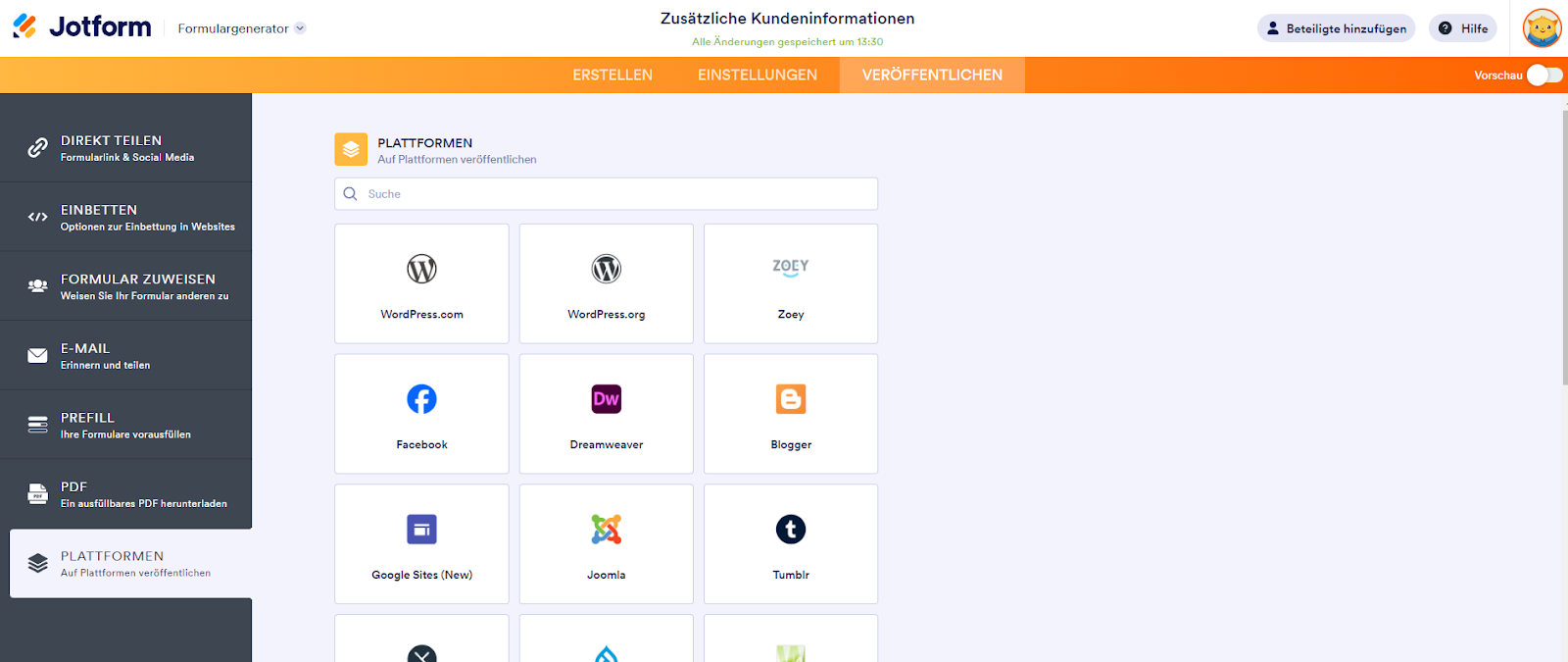Click the Jotform logo
This screenshot has height=662, width=1568.
(x=82, y=27)
